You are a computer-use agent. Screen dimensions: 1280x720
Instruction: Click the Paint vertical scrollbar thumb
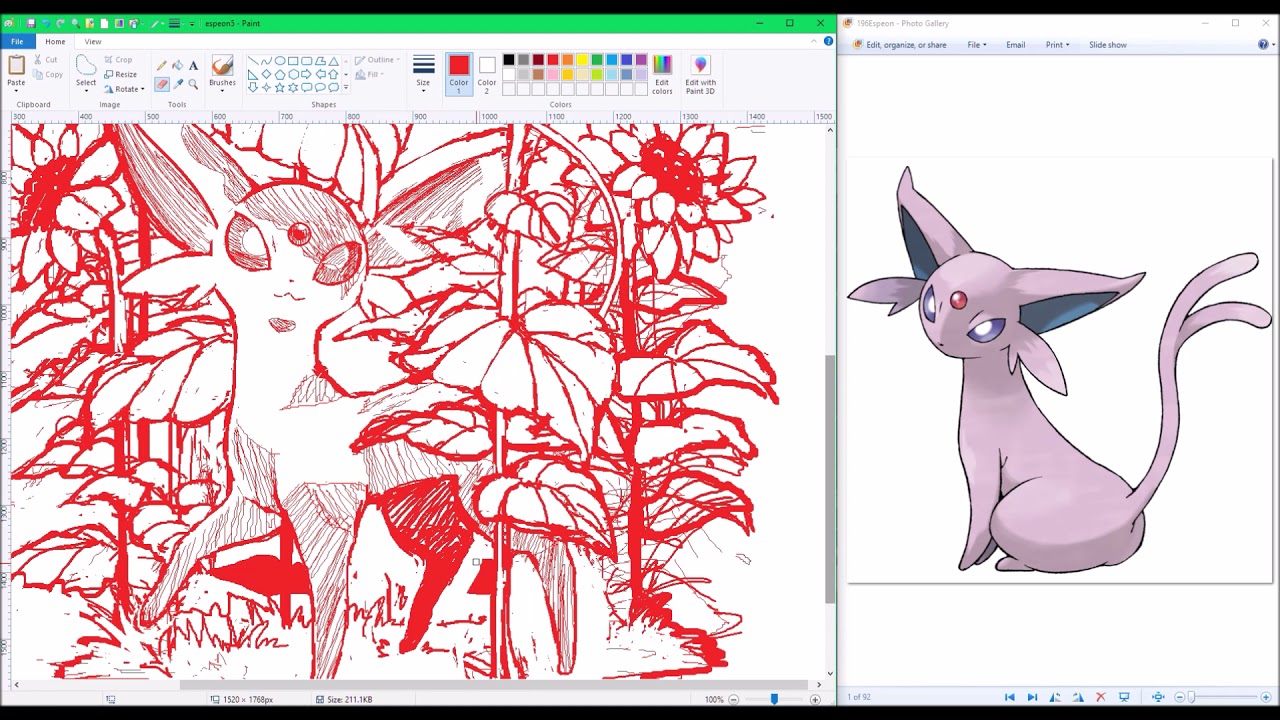tap(830, 479)
